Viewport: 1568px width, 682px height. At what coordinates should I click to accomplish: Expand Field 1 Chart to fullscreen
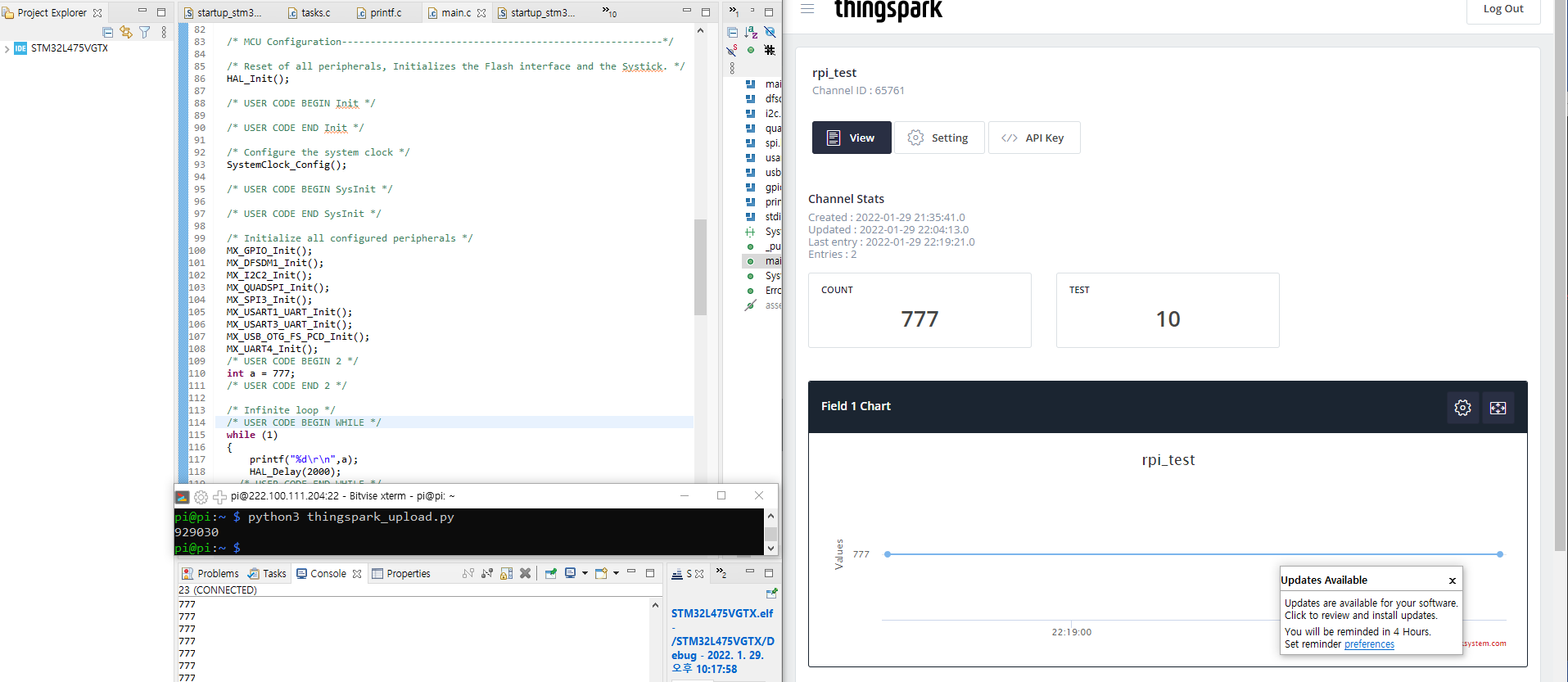click(x=1498, y=407)
